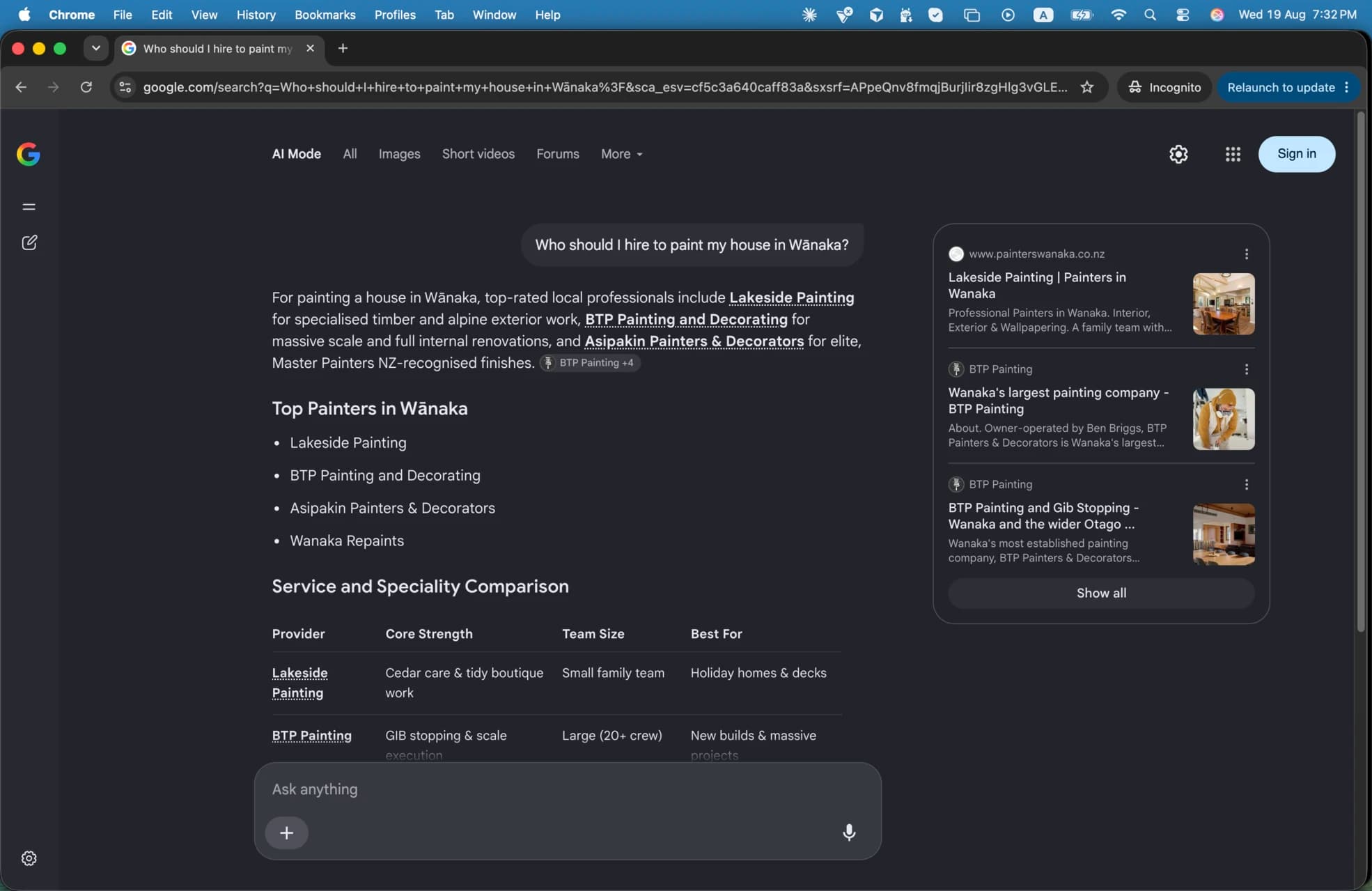Viewport: 1372px width, 891px height.
Task: Switch to the Forums tab
Action: tap(558, 154)
